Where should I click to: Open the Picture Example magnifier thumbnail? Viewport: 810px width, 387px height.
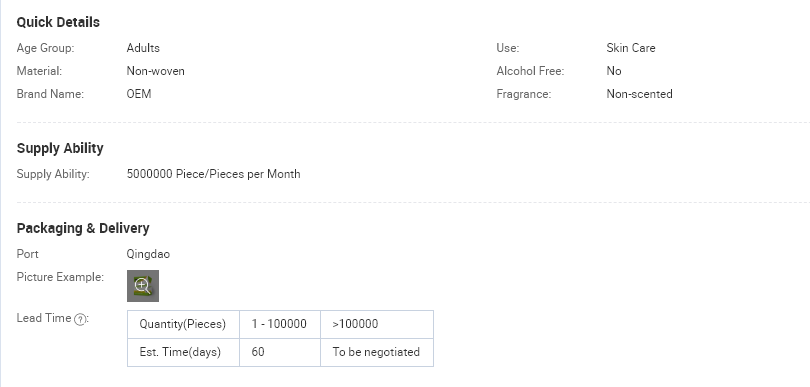coord(143,286)
